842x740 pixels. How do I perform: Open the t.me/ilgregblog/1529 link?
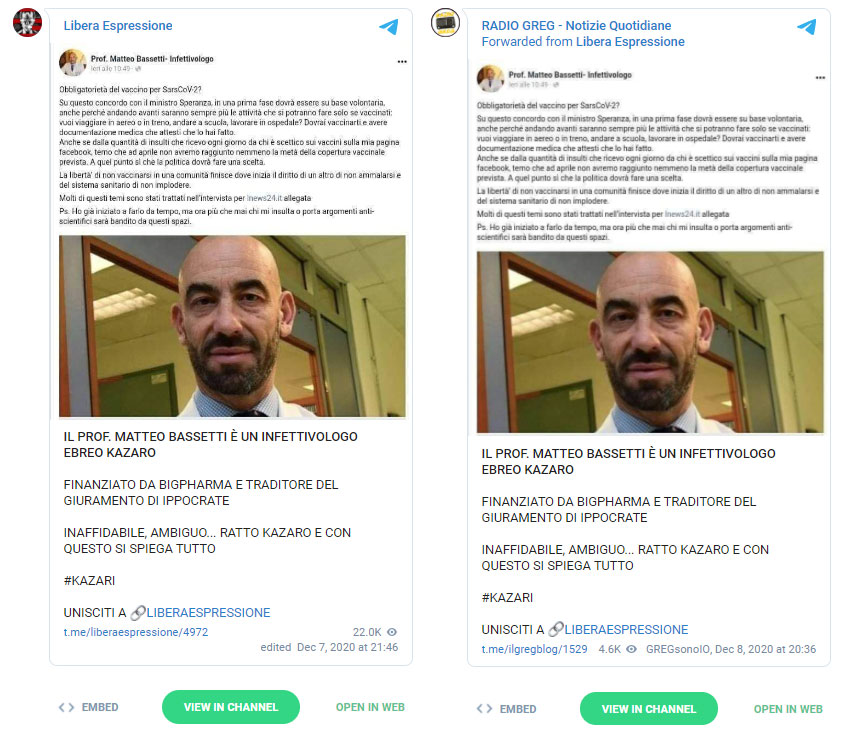point(534,649)
